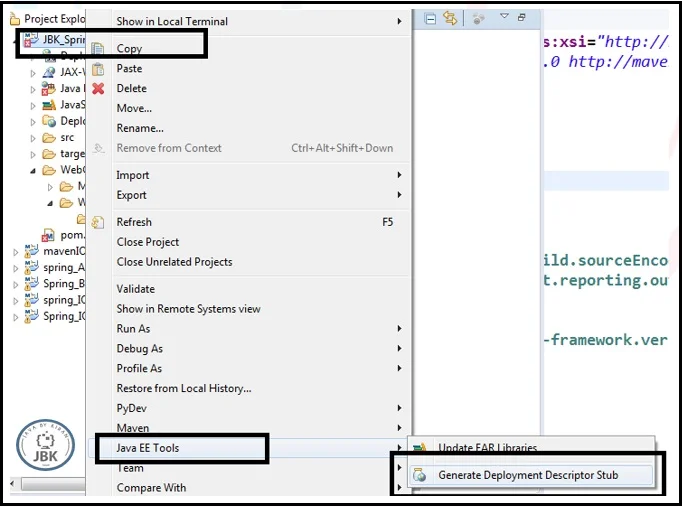Click the Copy icon in context menu
Screen dimensions: 682x507
(x=98, y=48)
